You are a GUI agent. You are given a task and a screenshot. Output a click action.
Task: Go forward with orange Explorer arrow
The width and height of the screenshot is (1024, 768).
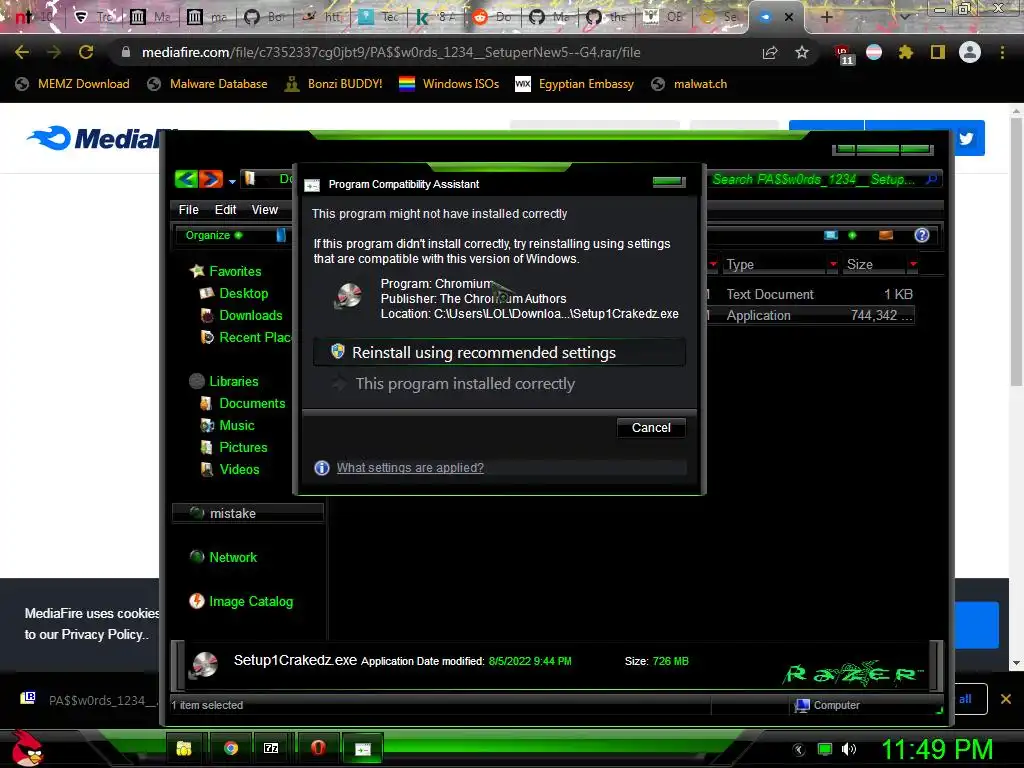pos(211,178)
